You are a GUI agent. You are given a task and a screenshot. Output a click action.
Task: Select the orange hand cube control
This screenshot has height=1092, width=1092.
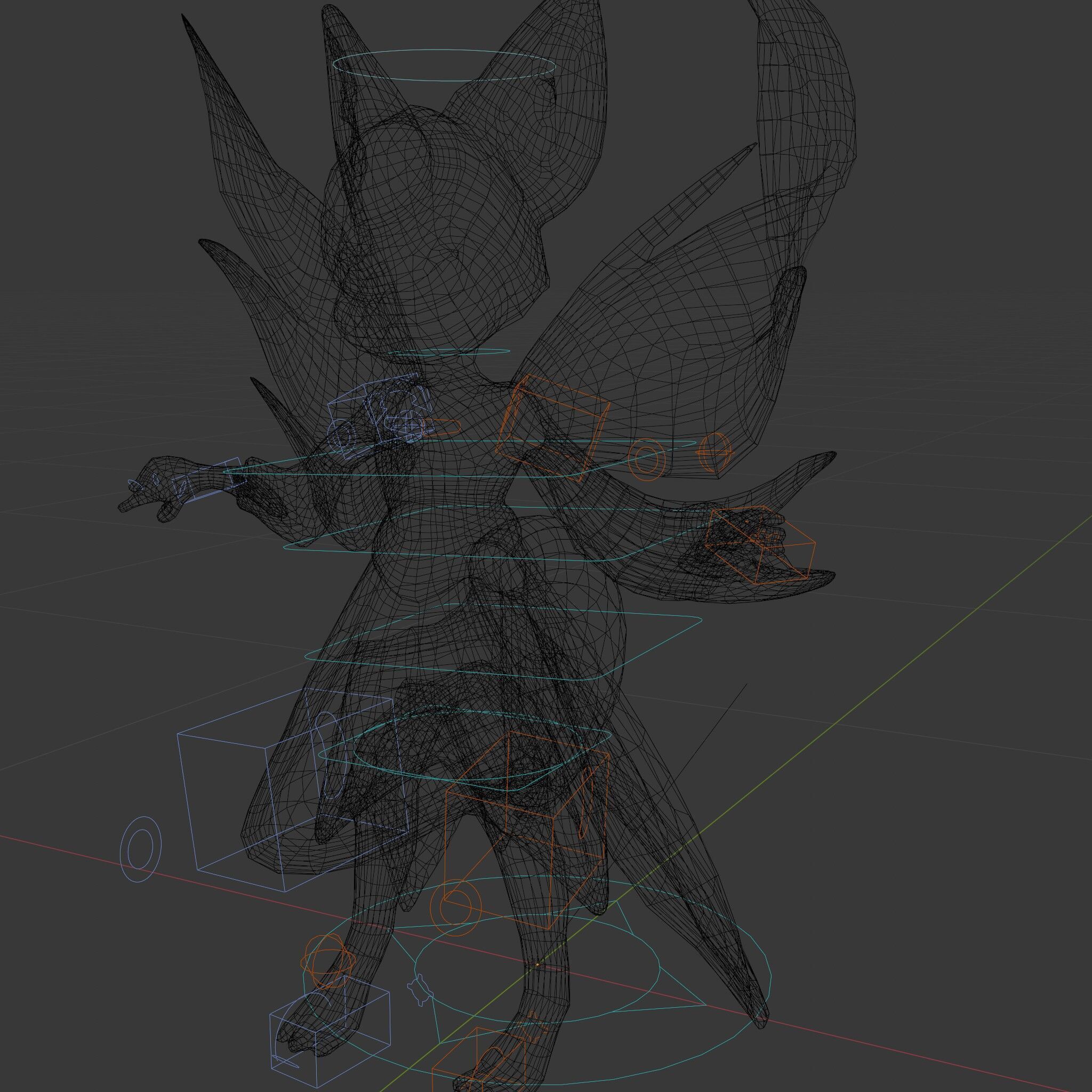click(760, 545)
